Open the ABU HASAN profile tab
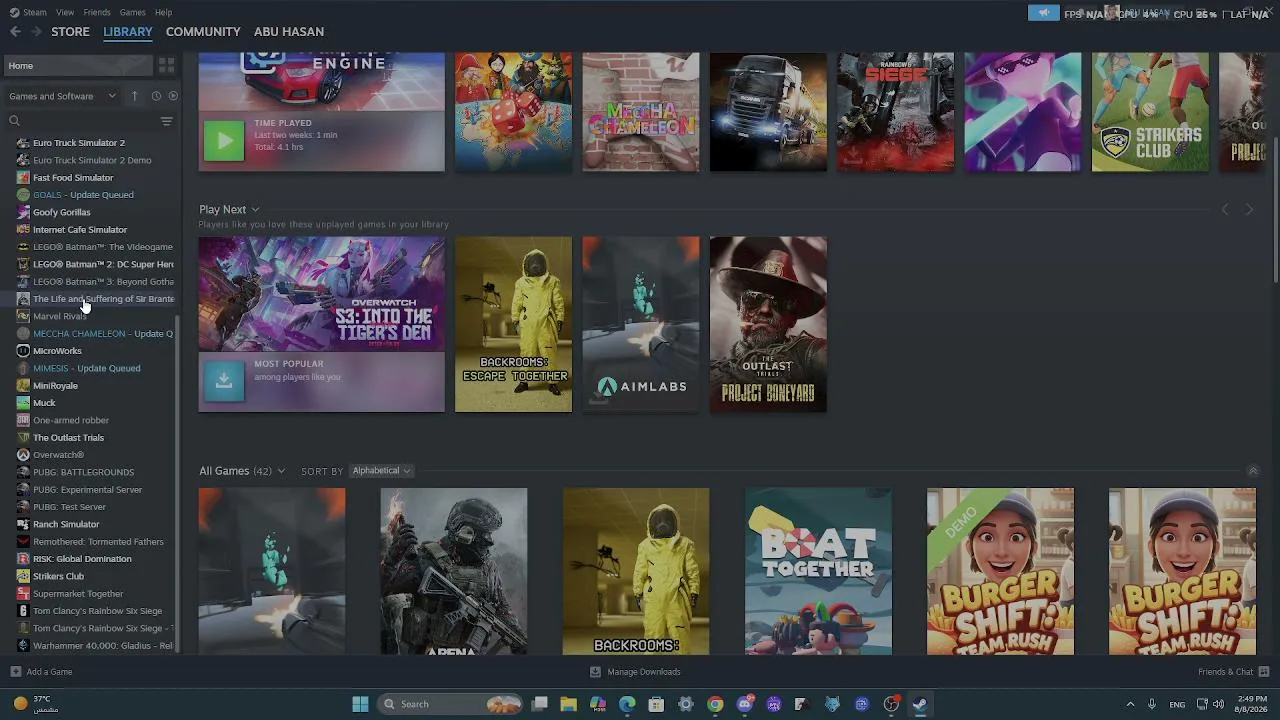1280x720 pixels. [289, 32]
